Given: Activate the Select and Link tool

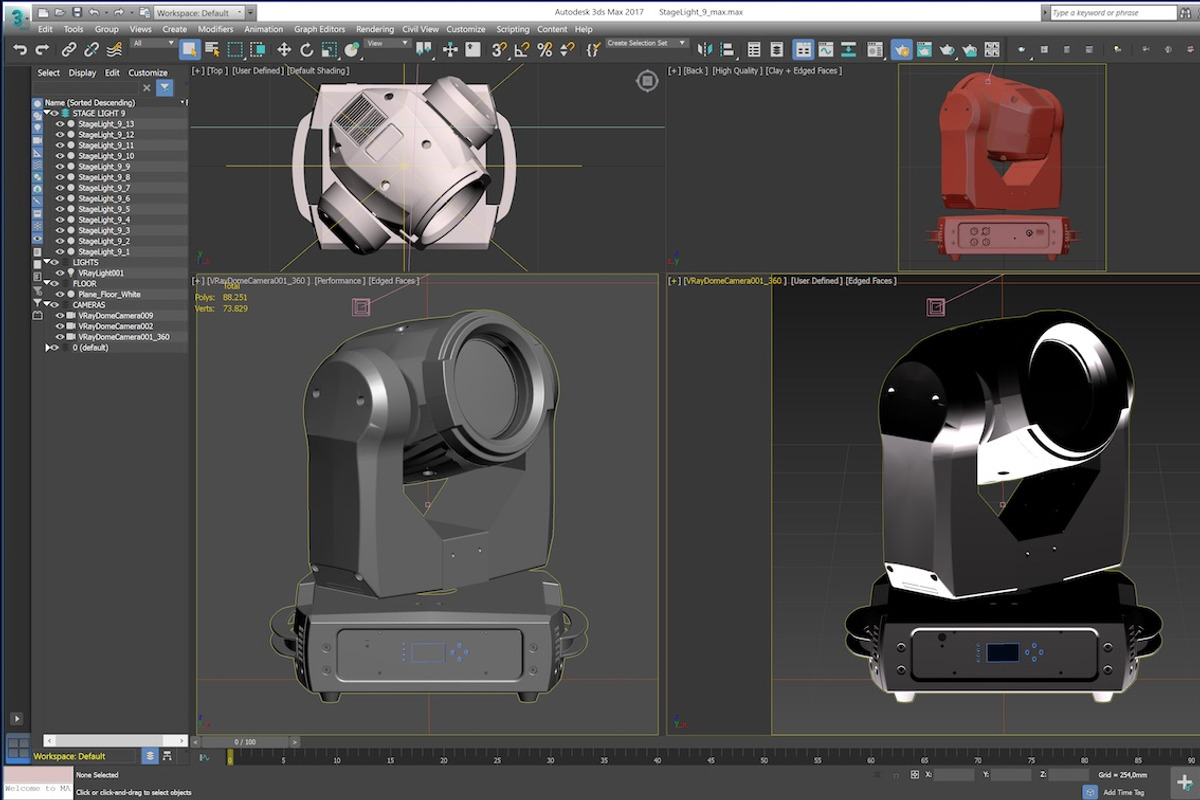Looking at the screenshot, I should tap(69, 49).
